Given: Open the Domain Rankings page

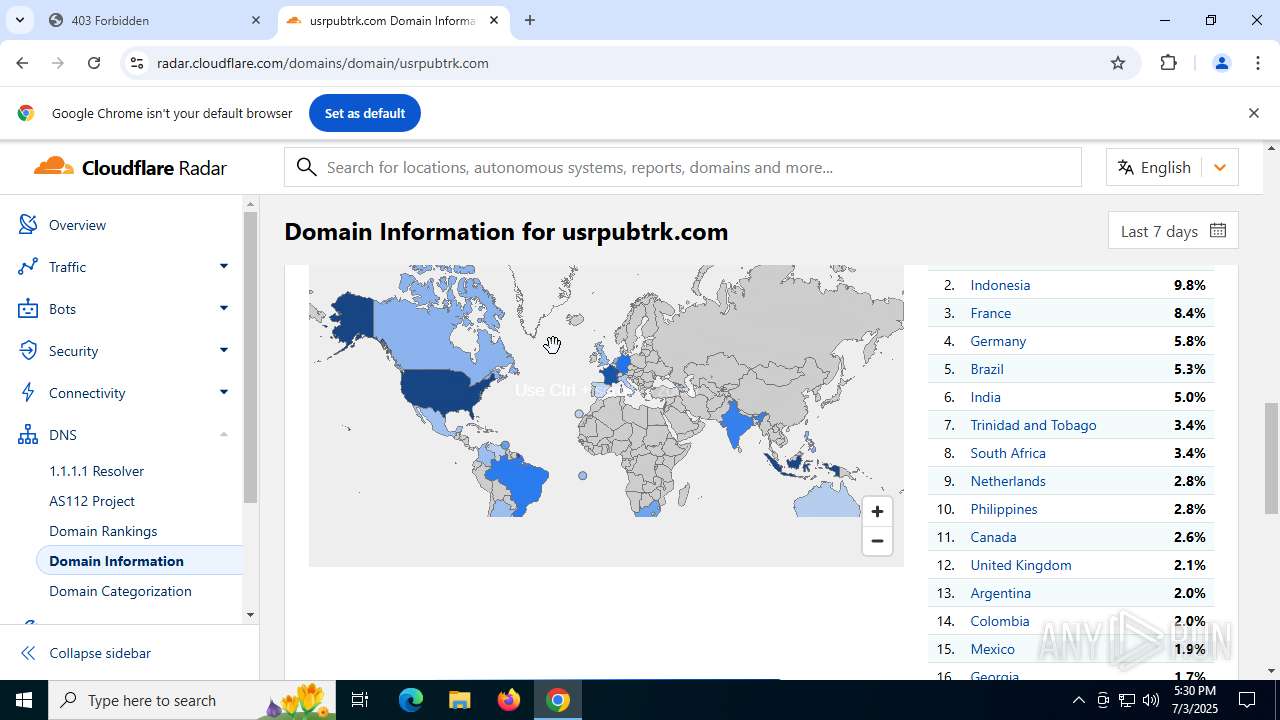Looking at the screenshot, I should coord(103,531).
